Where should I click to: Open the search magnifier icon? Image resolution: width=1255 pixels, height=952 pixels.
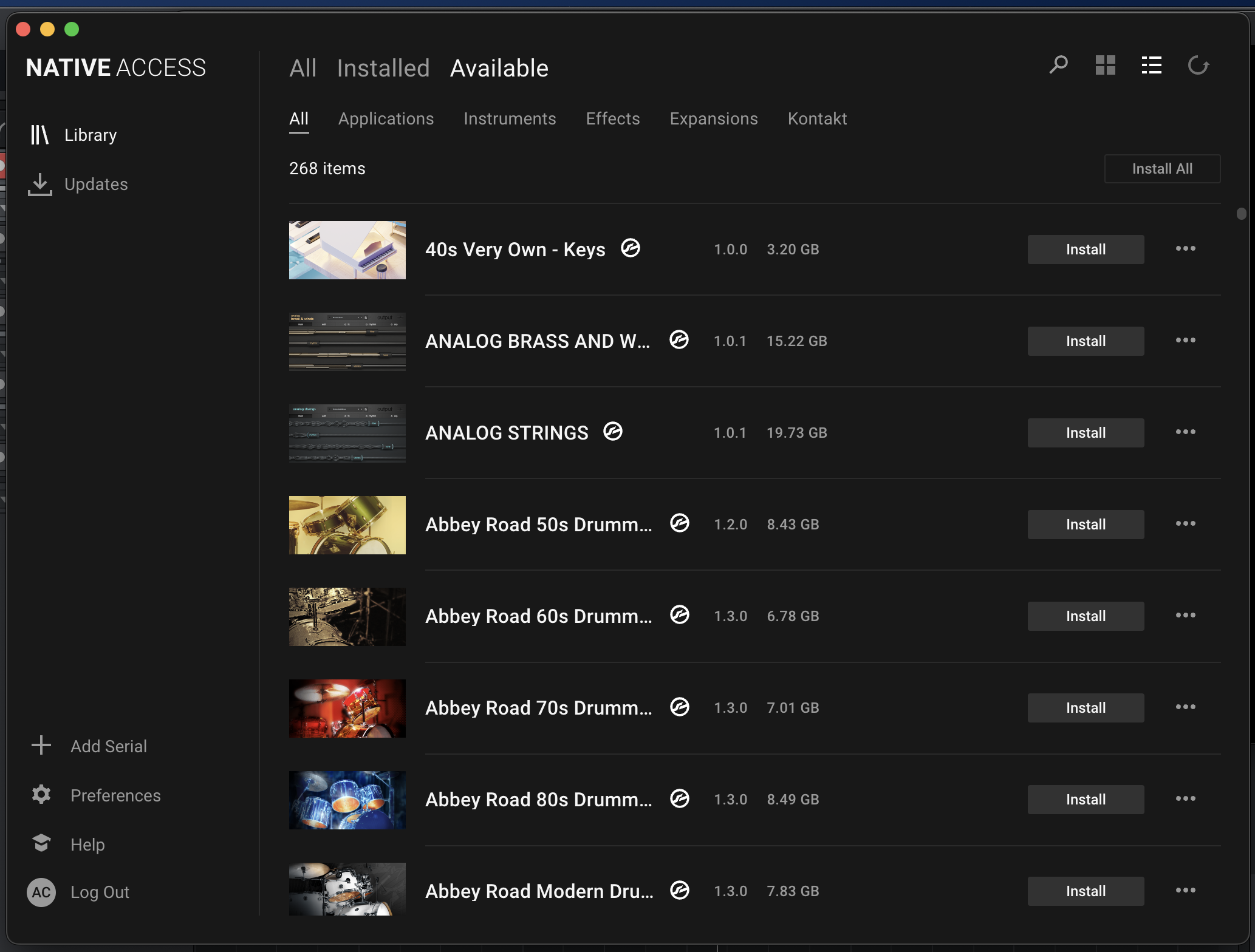click(1058, 66)
